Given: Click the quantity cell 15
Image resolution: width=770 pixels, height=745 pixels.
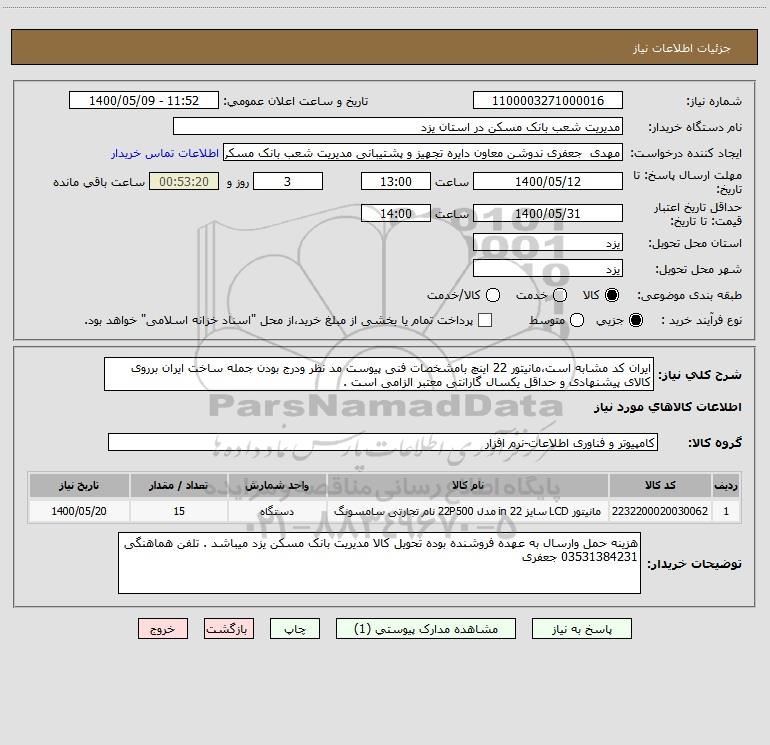Looking at the screenshot, I should [x=179, y=511].
